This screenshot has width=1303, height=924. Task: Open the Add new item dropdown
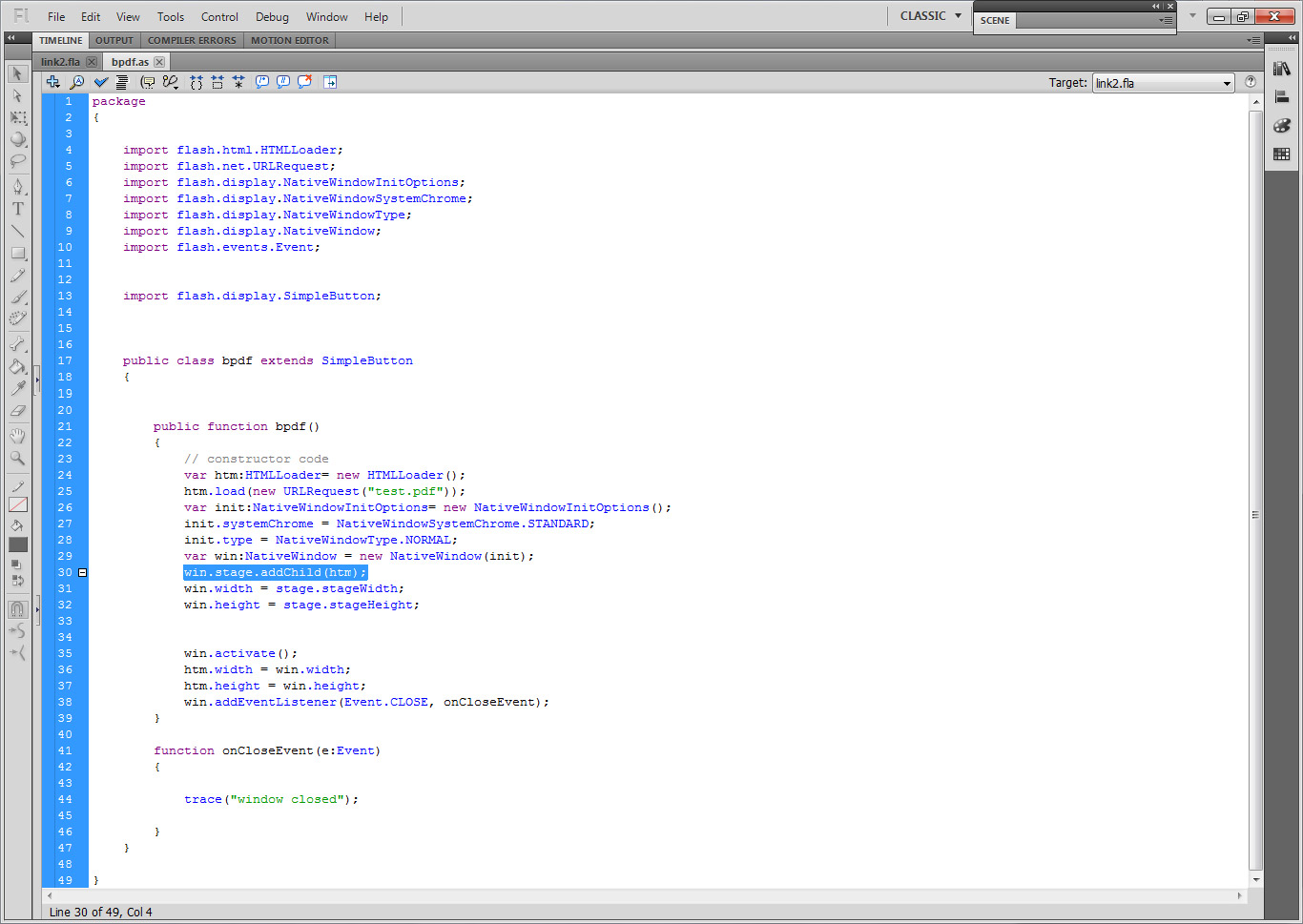[x=53, y=82]
